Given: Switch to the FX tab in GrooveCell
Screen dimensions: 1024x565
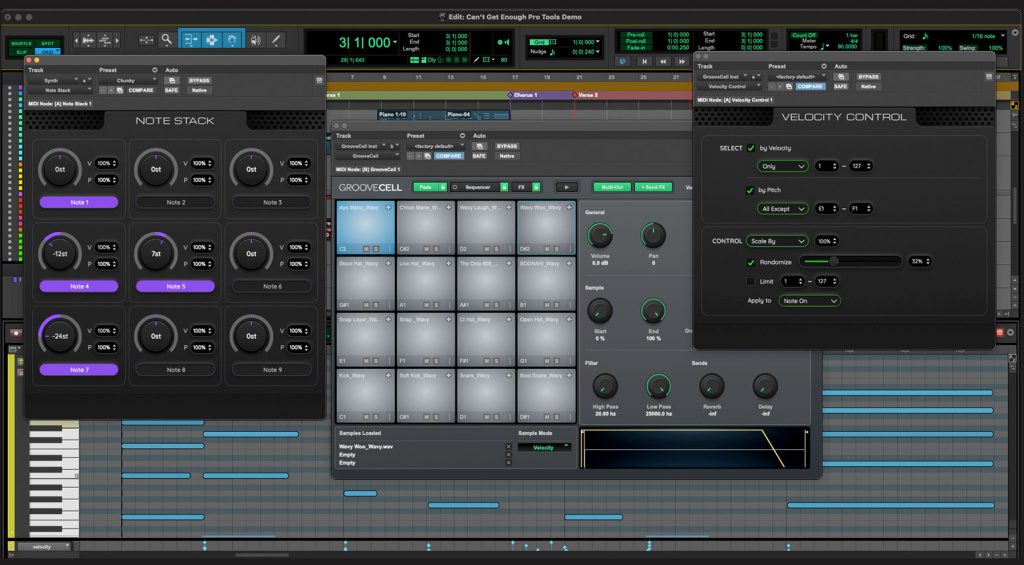Looking at the screenshot, I should click(521, 187).
